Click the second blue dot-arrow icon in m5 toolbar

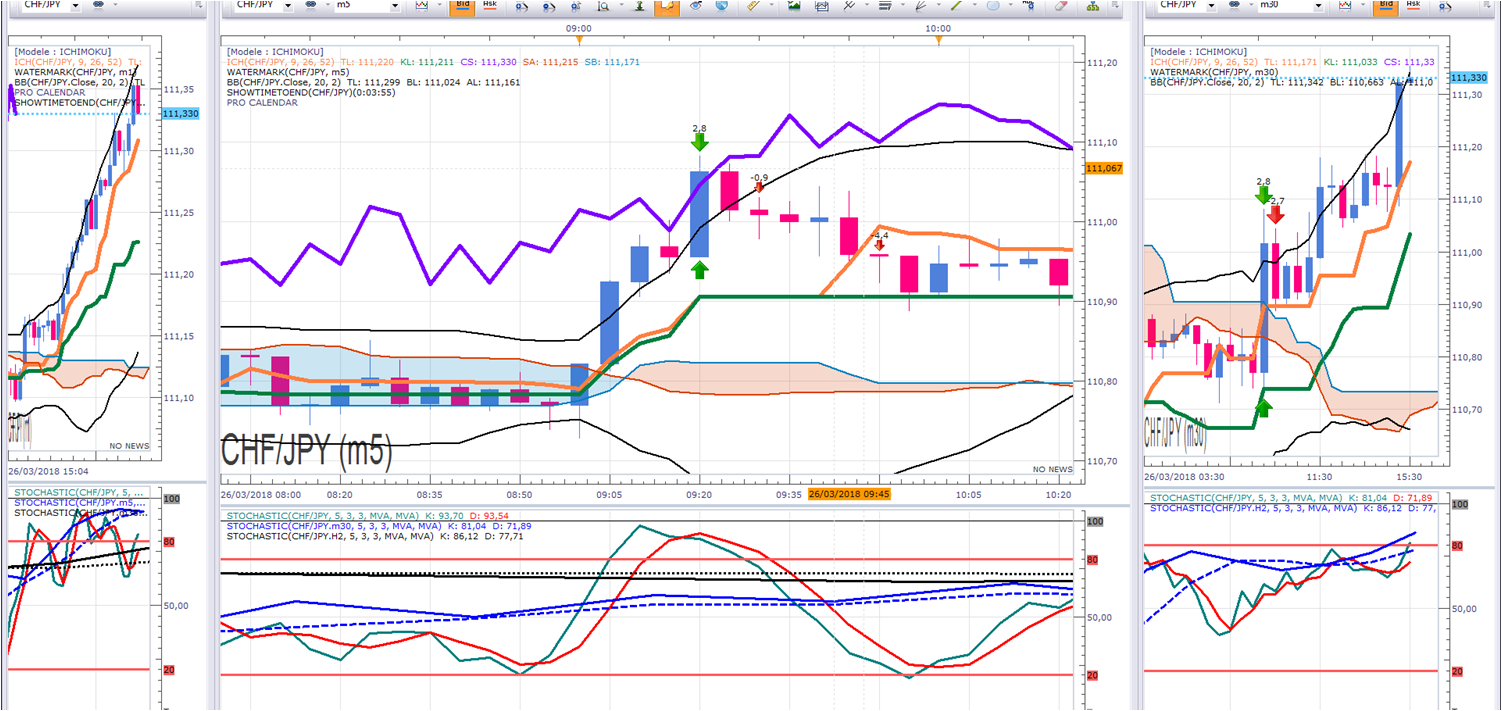click(x=548, y=6)
